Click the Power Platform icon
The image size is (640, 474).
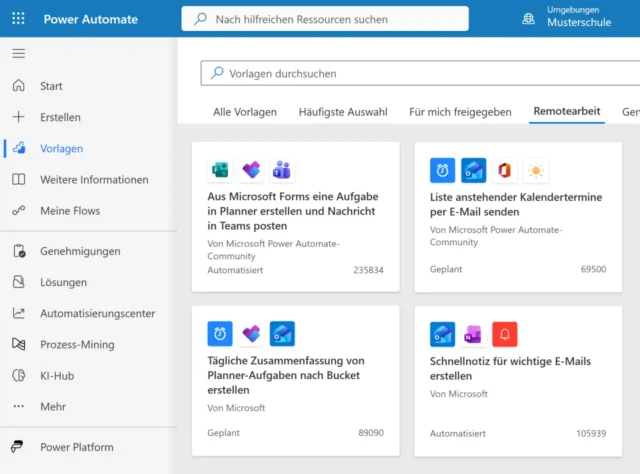[x=17, y=447]
